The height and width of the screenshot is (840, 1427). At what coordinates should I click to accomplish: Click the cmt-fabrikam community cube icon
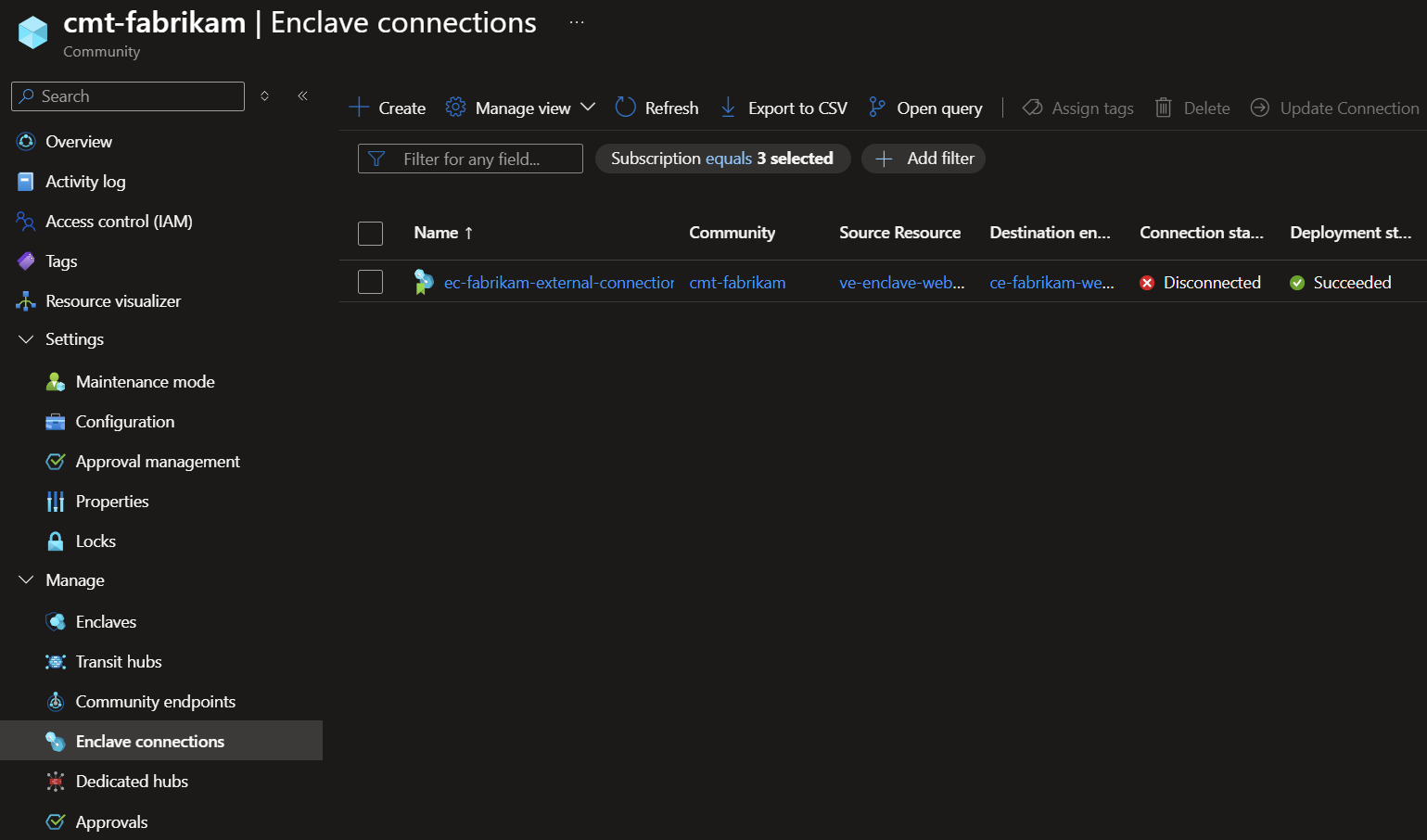click(33, 32)
